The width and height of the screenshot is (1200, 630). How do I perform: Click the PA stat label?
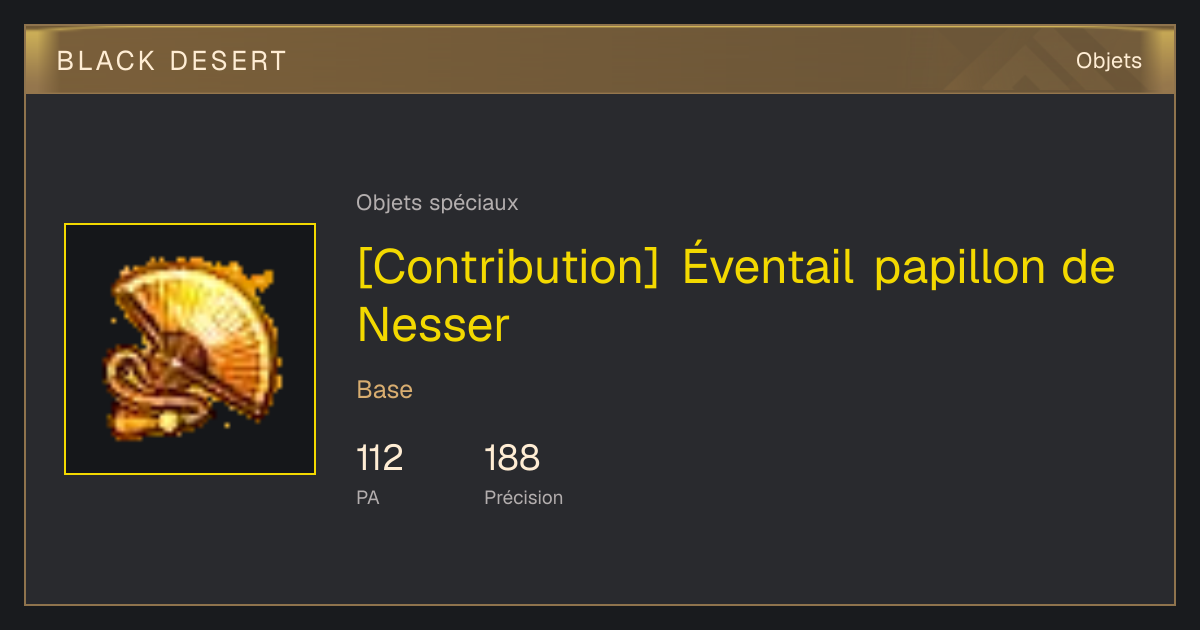pyautogui.click(x=367, y=497)
